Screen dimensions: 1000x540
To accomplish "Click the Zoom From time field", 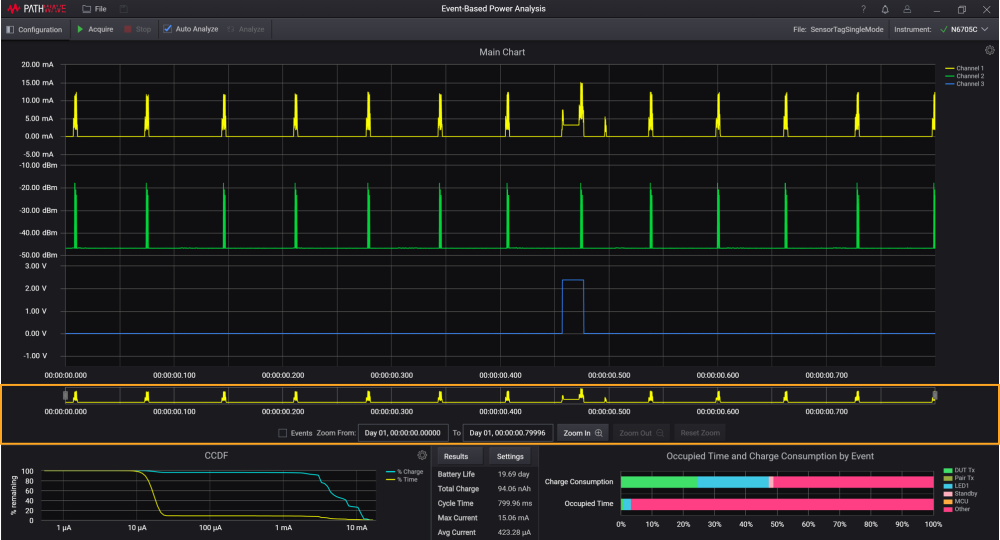I will 402,433.
